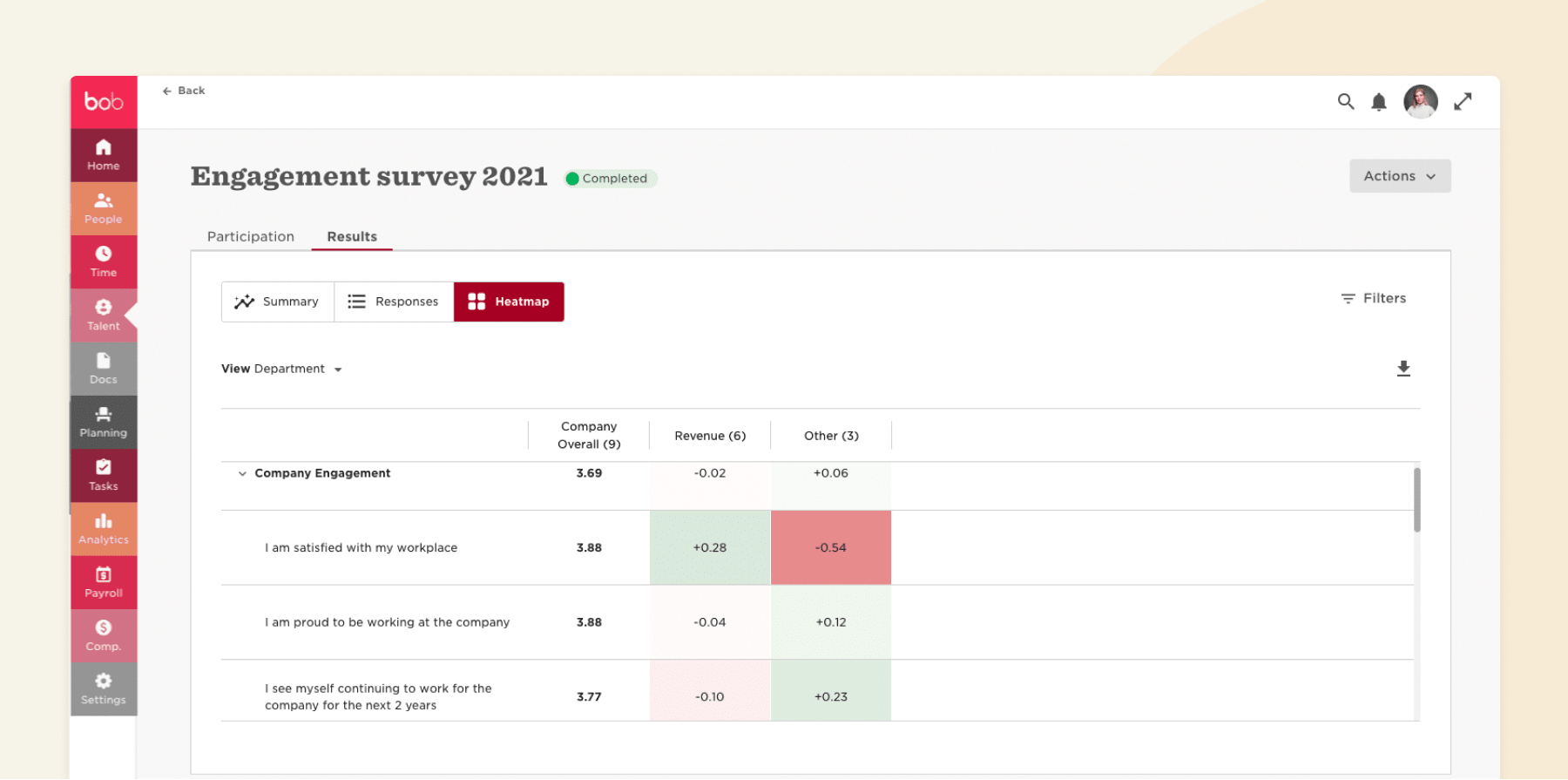1568x780 pixels.
Task: Open Docs section in sidebar
Action: pos(104,369)
